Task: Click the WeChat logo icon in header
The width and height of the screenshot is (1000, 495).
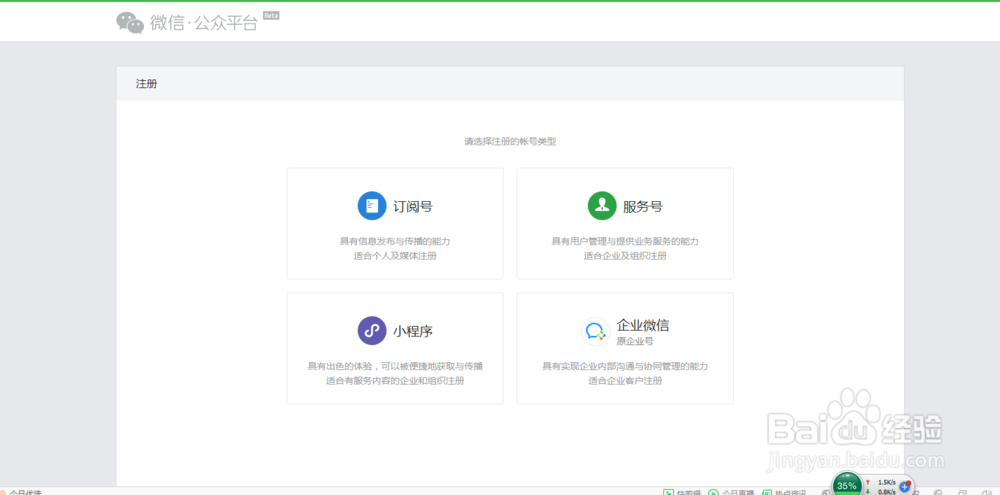Action: pos(130,22)
